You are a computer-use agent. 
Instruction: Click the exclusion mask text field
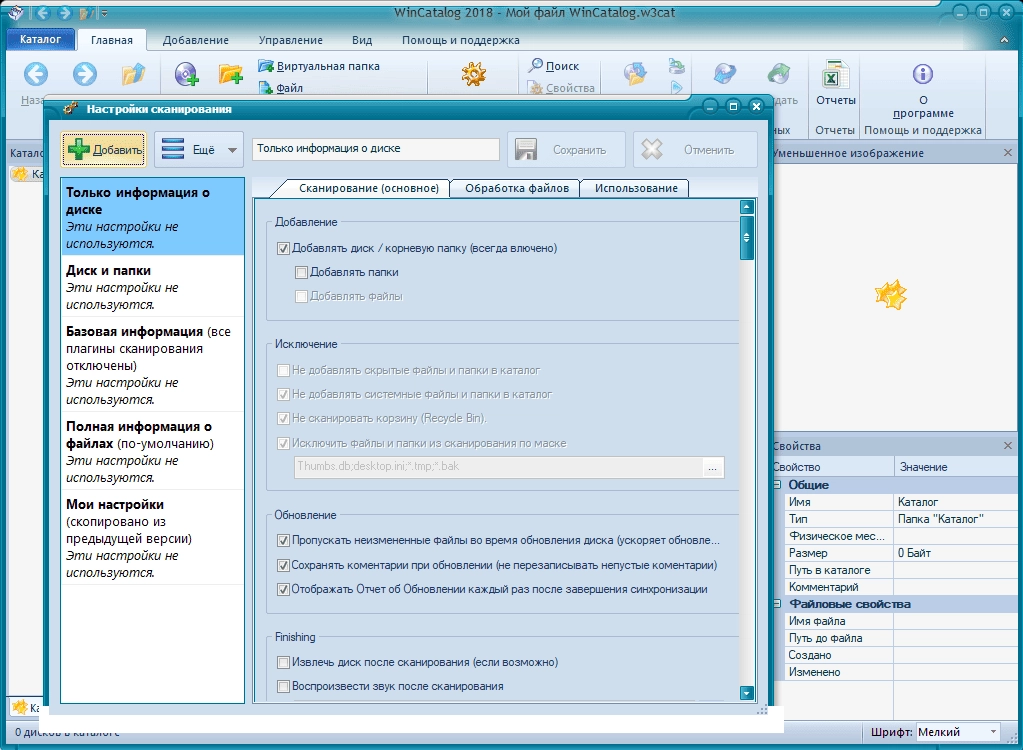[498, 466]
